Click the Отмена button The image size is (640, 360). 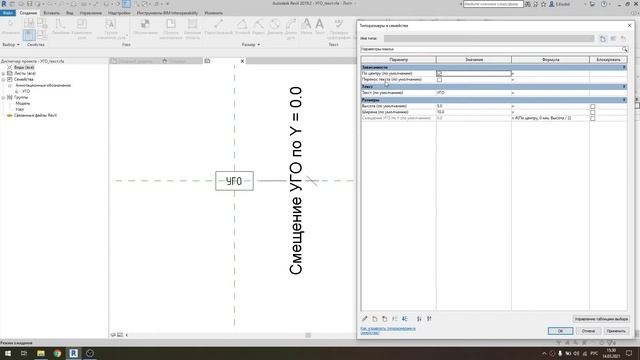[x=588, y=331]
